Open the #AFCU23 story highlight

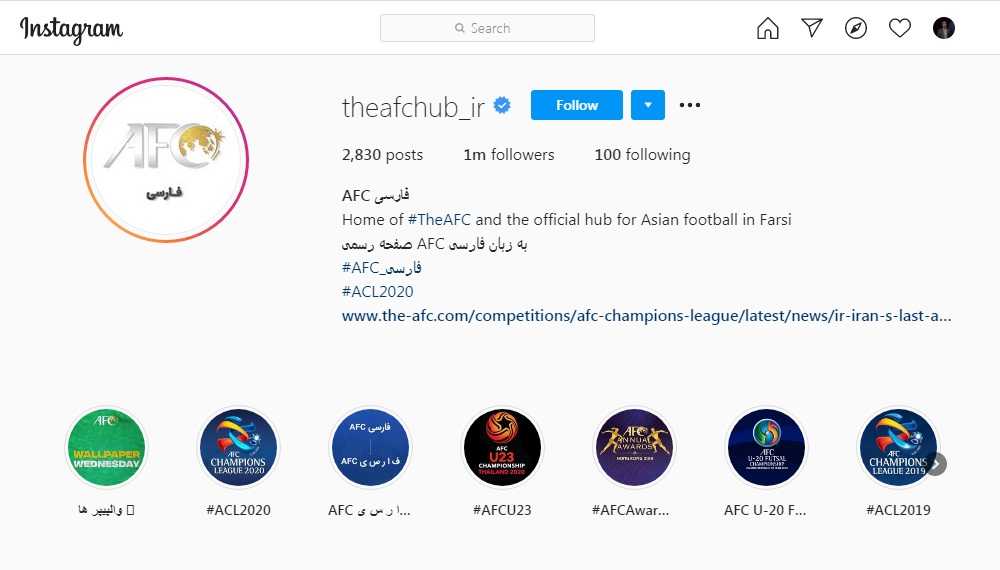click(502, 448)
